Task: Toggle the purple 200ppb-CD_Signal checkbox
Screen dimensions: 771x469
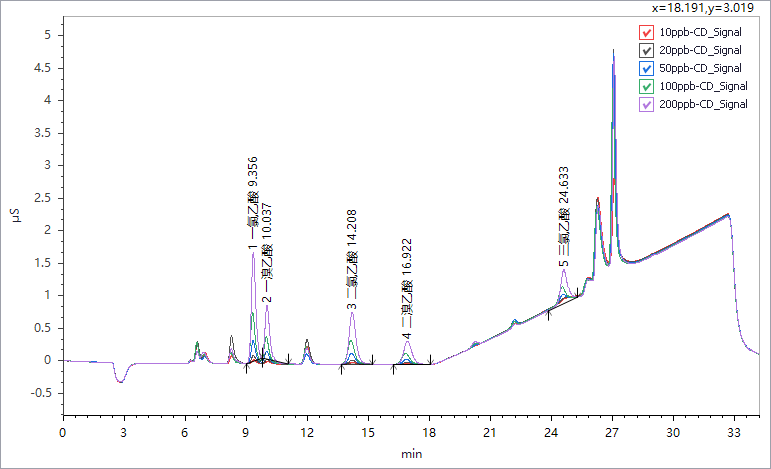Action: tap(646, 104)
